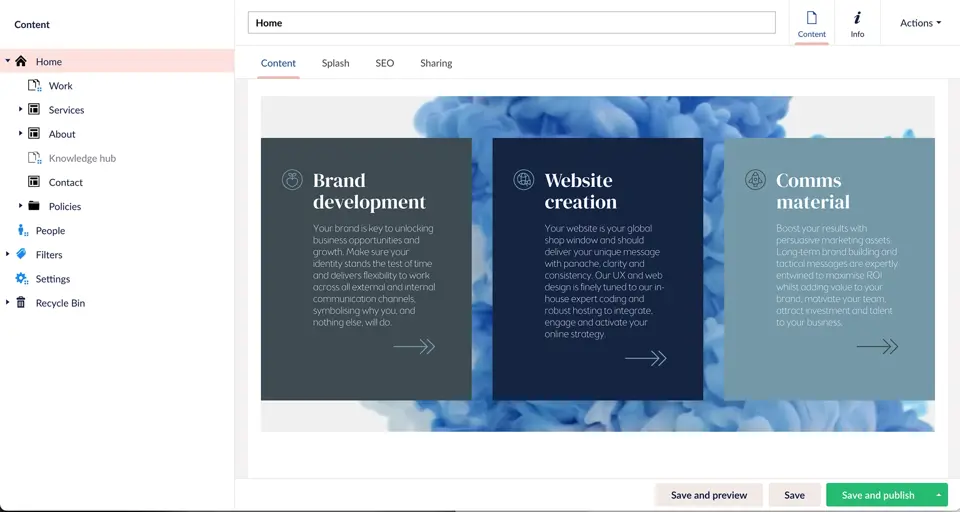Viewport: 960px width, 512px height.
Task: Open the Save and publish options arrow
Action: click(x=939, y=495)
